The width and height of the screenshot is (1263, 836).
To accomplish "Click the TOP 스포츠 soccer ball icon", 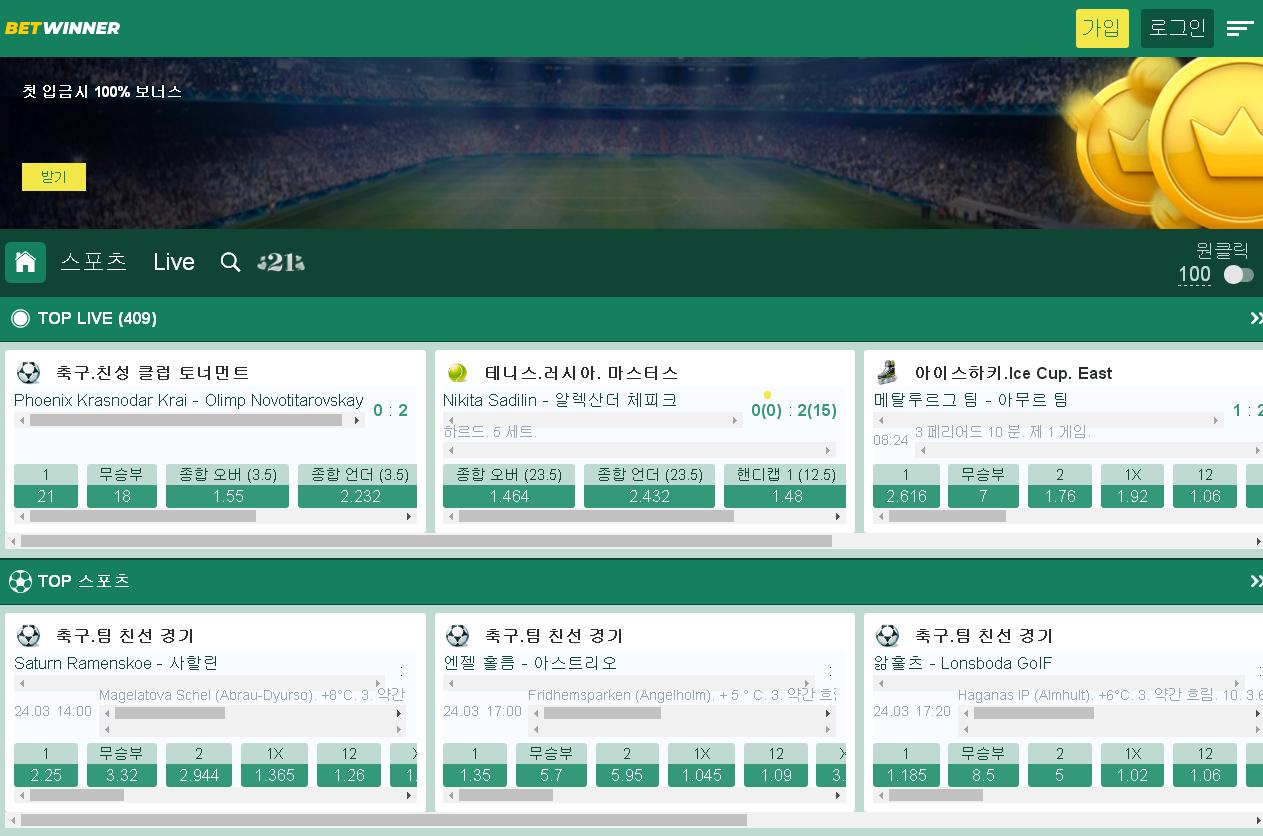I will pos(20,581).
